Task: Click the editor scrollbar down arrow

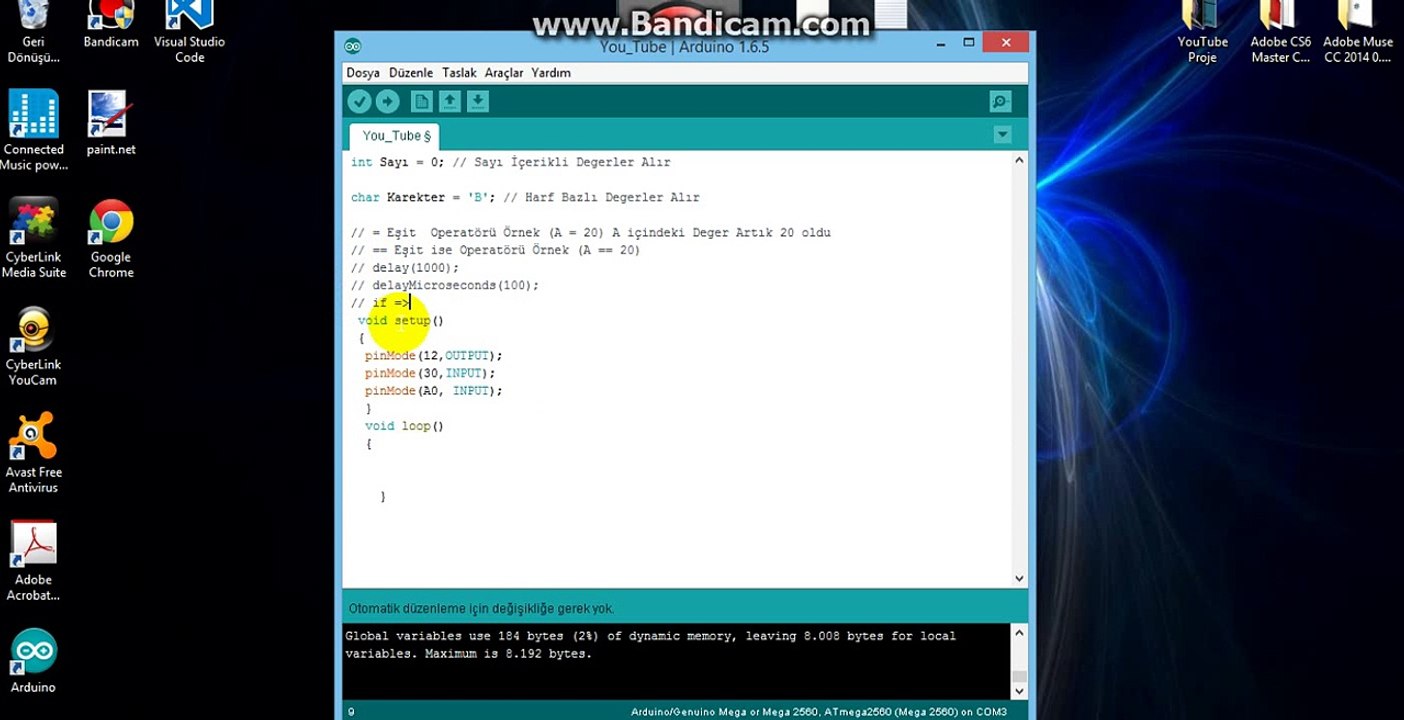Action: coord(1019,578)
